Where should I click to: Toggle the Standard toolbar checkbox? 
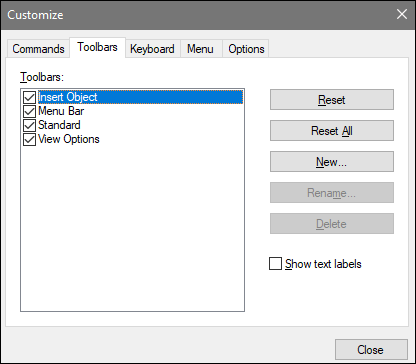30,125
